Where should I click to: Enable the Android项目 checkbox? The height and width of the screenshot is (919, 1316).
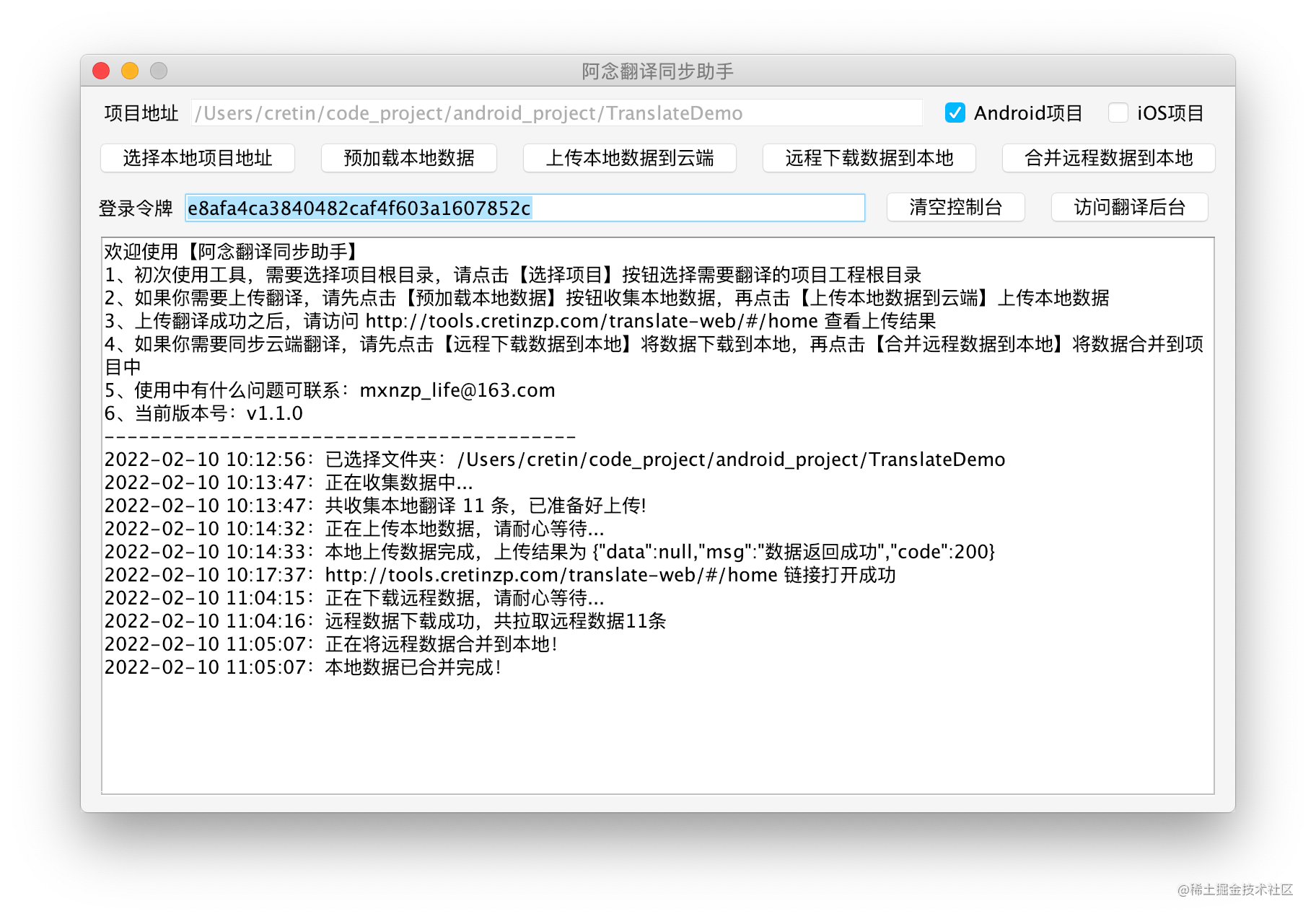click(x=955, y=113)
